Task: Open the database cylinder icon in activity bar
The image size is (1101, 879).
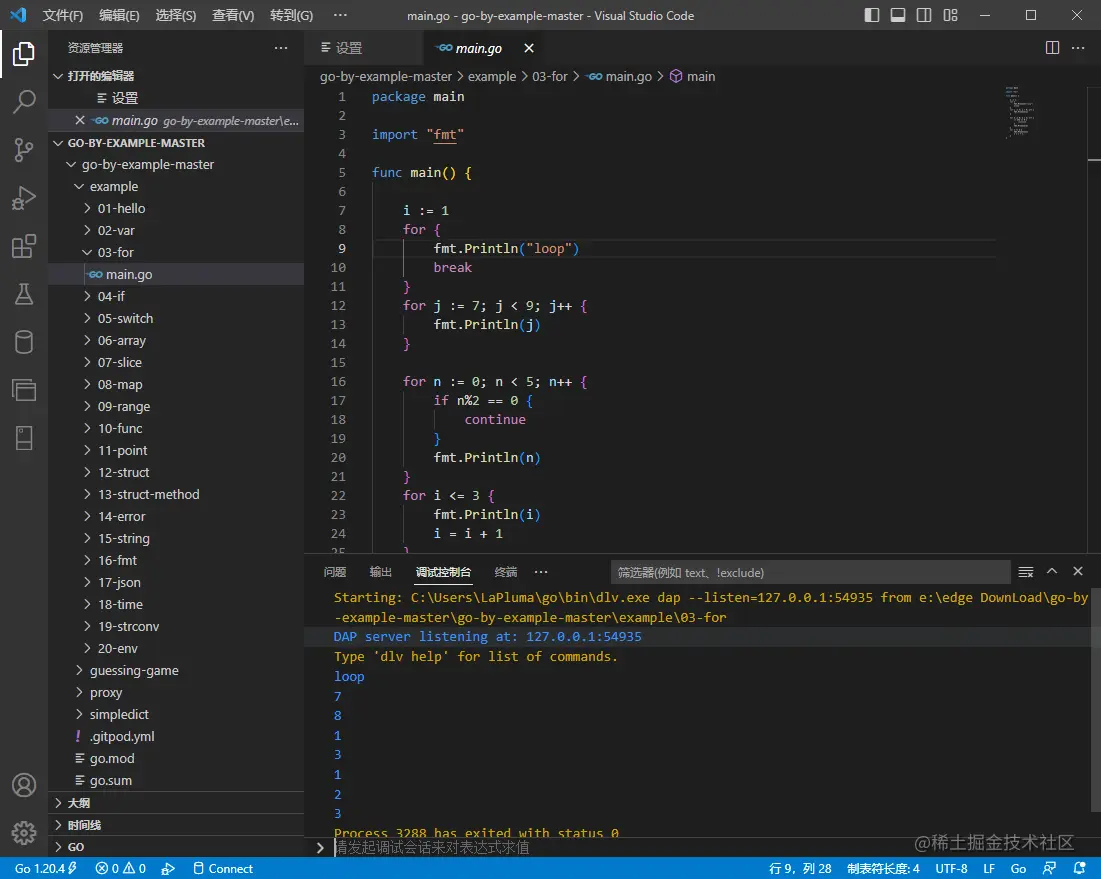Action: [x=24, y=342]
